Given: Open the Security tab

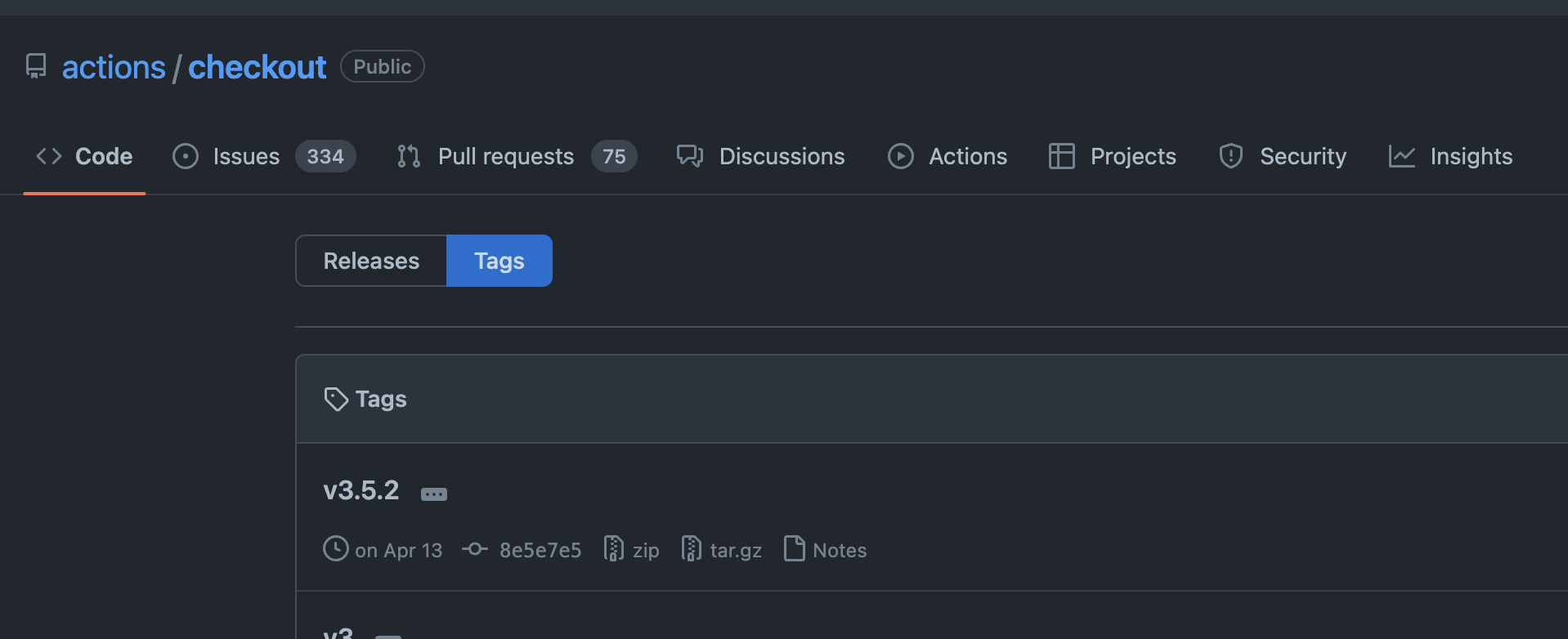Looking at the screenshot, I should coord(1282,156).
